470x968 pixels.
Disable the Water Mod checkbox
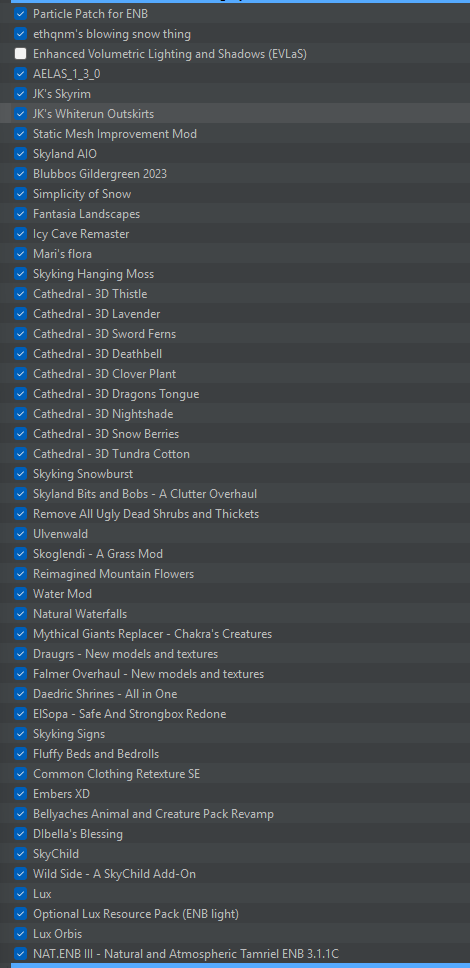click(x=20, y=594)
